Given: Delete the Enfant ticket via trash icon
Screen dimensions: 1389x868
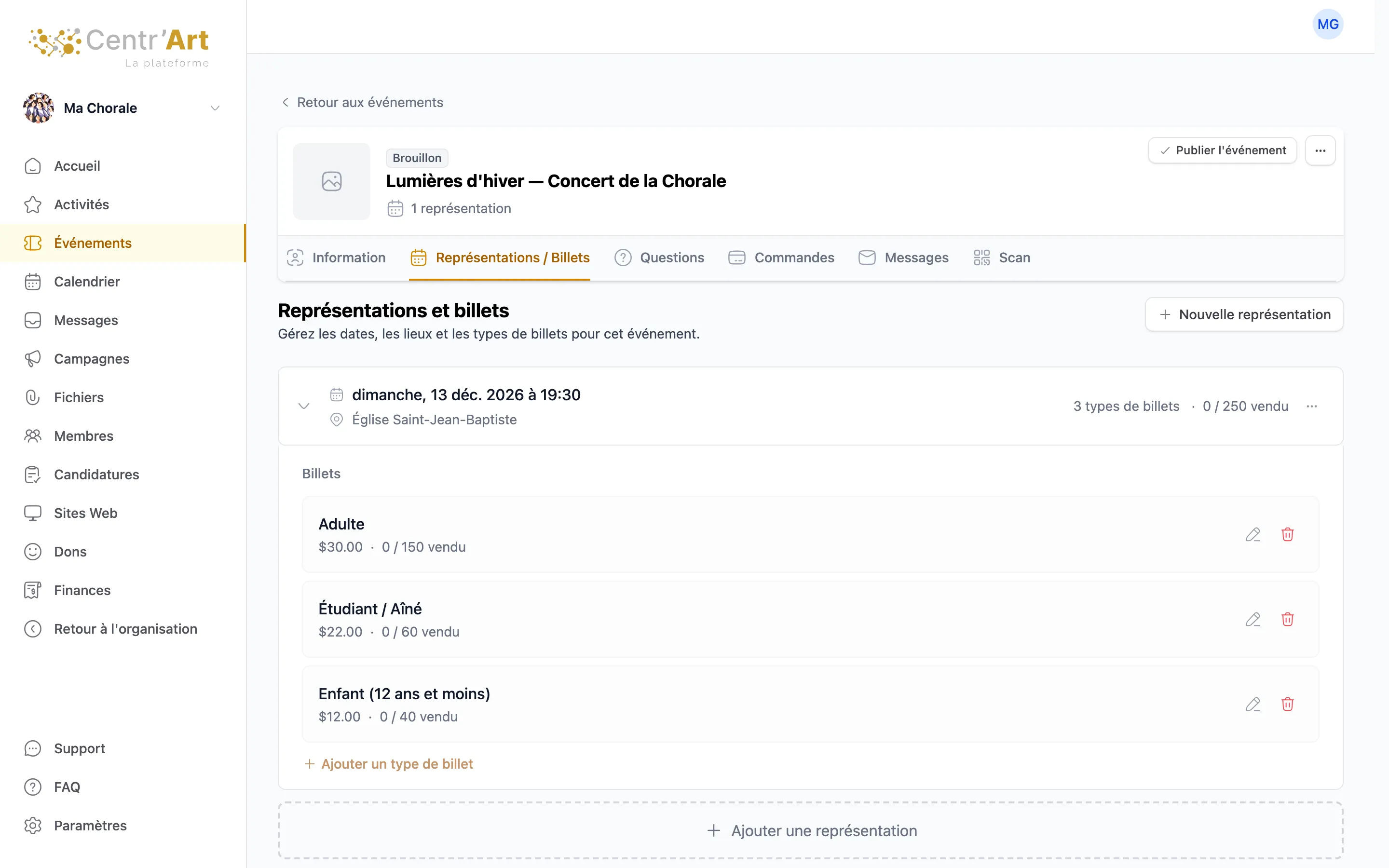Looking at the screenshot, I should (x=1287, y=705).
